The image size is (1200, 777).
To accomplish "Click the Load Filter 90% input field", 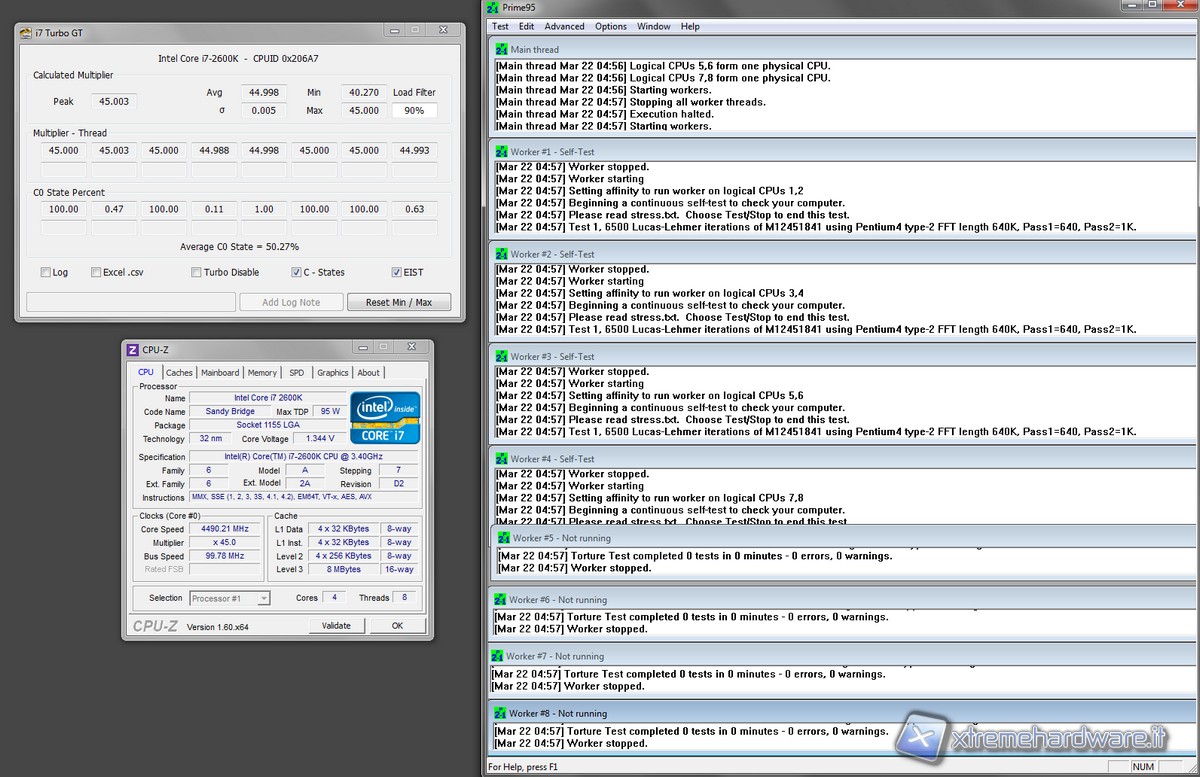I will [414, 111].
